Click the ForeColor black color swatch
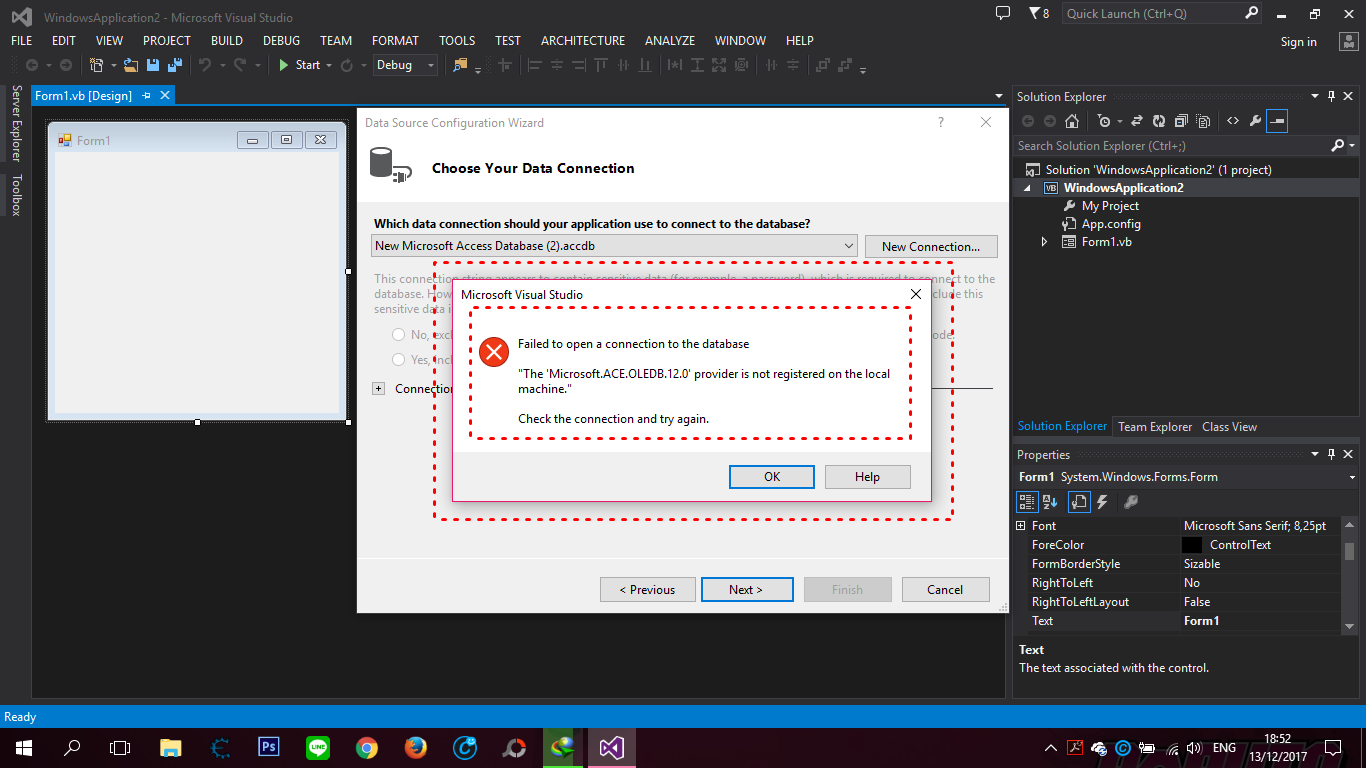Viewport: 1366px width, 768px height. coord(1191,545)
